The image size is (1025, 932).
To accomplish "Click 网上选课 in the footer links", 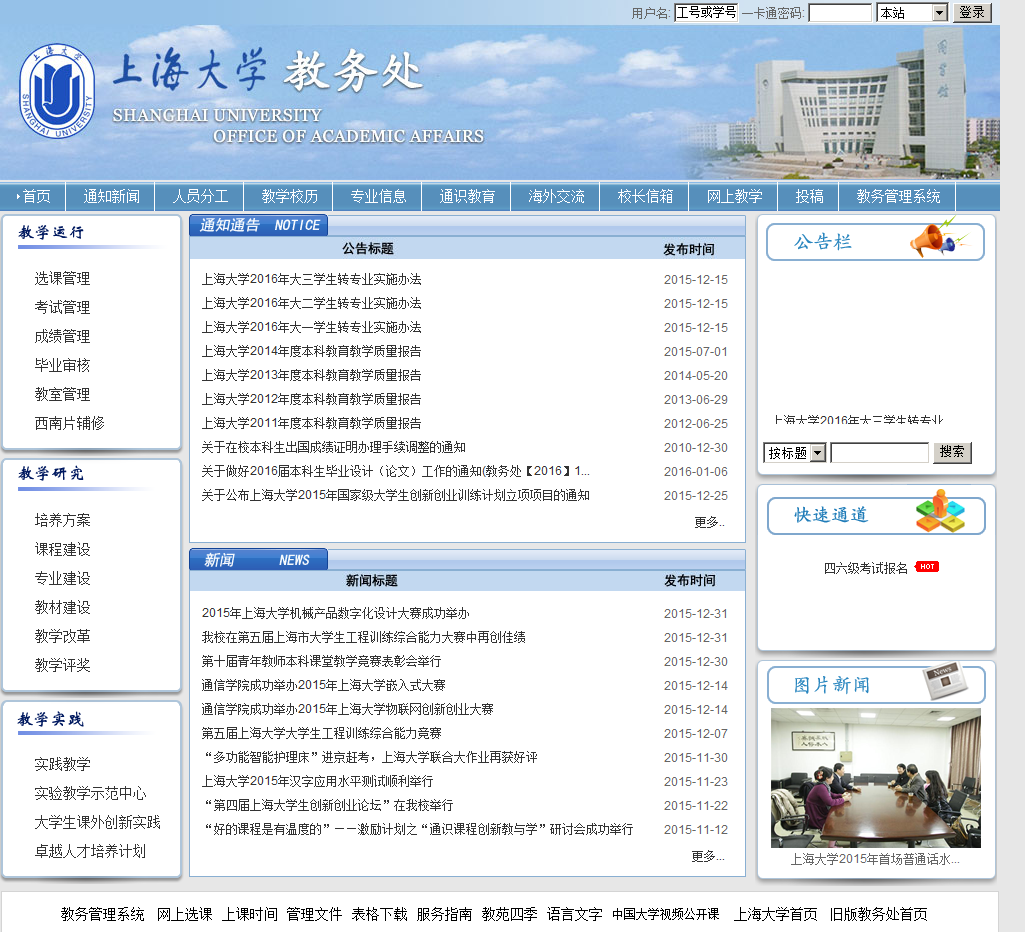I will pyautogui.click(x=184, y=914).
